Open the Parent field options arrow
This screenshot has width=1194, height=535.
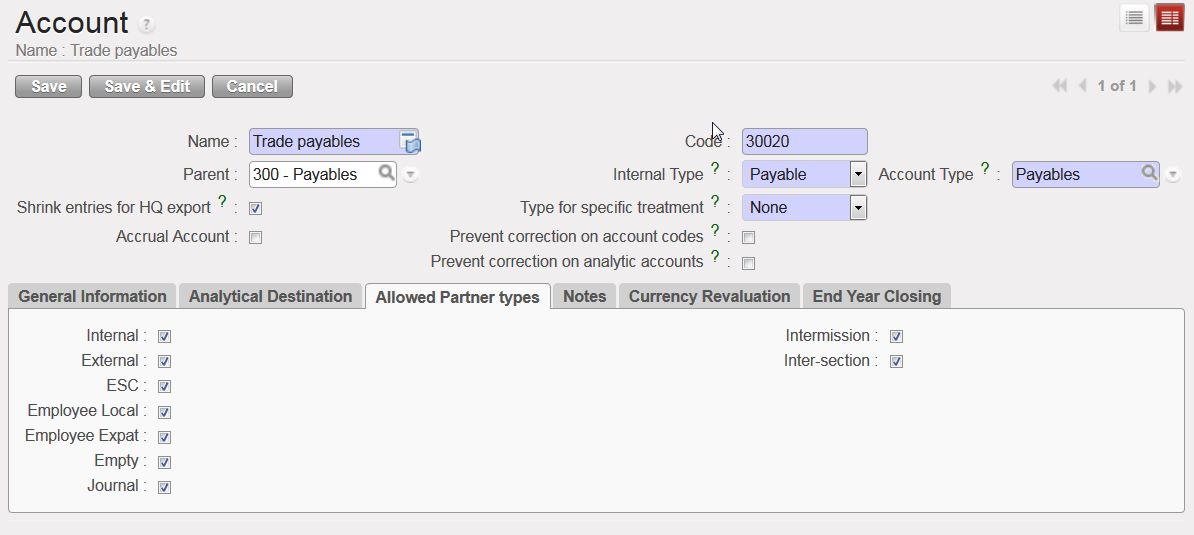pyautogui.click(x=410, y=175)
